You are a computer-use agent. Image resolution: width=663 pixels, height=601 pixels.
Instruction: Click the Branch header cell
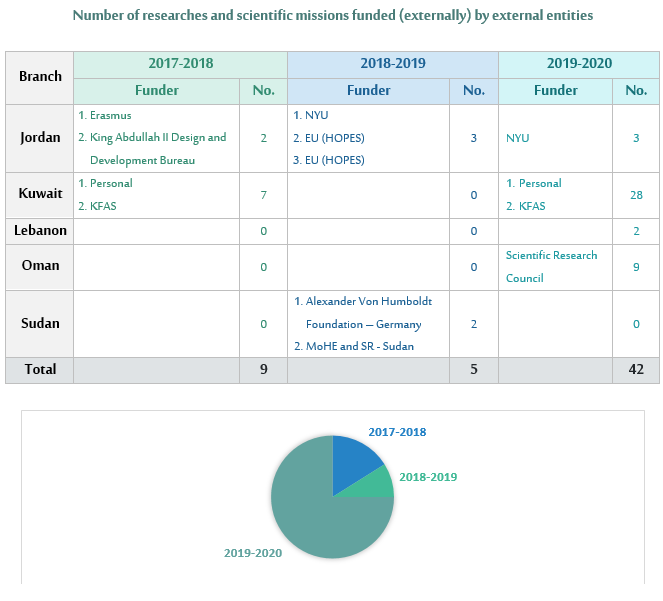click(x=40, y=76)
